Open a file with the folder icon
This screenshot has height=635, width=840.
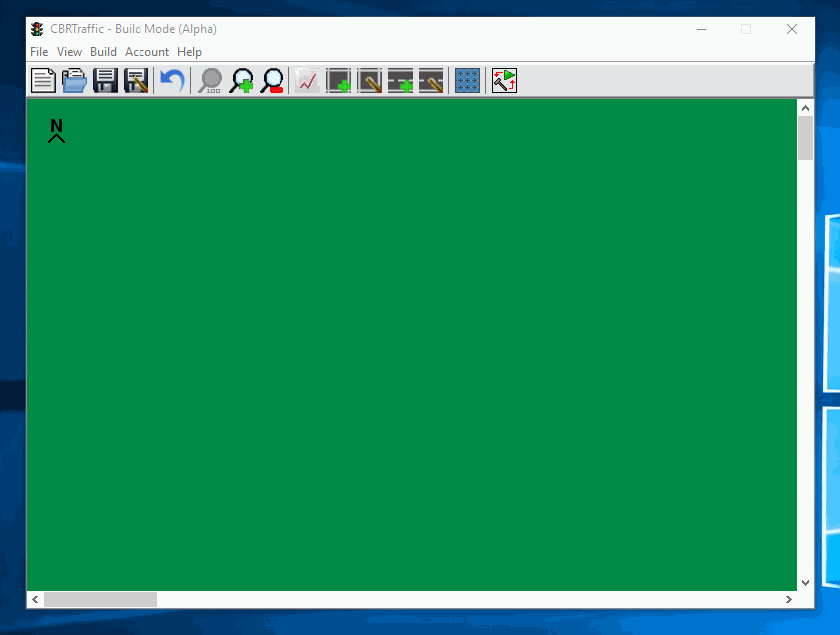[74, 81]
